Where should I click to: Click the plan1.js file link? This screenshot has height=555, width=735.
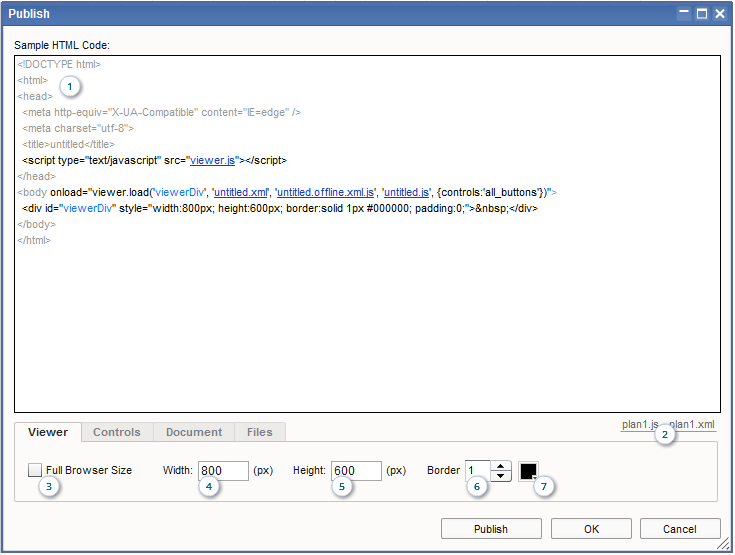coord(640,424)
